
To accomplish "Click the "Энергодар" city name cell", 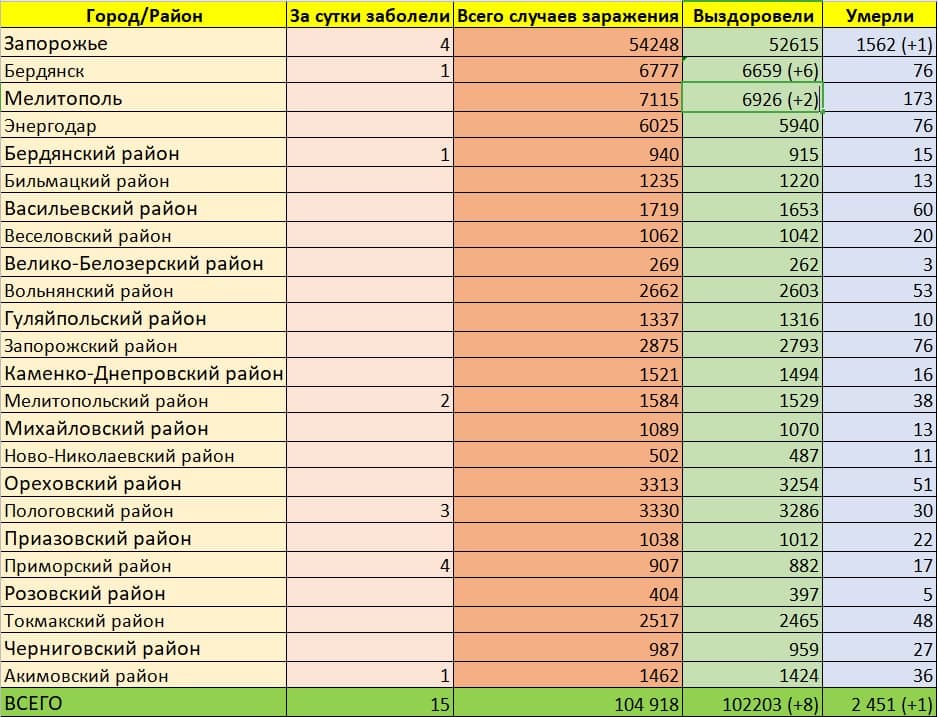I will coord(142,126).
